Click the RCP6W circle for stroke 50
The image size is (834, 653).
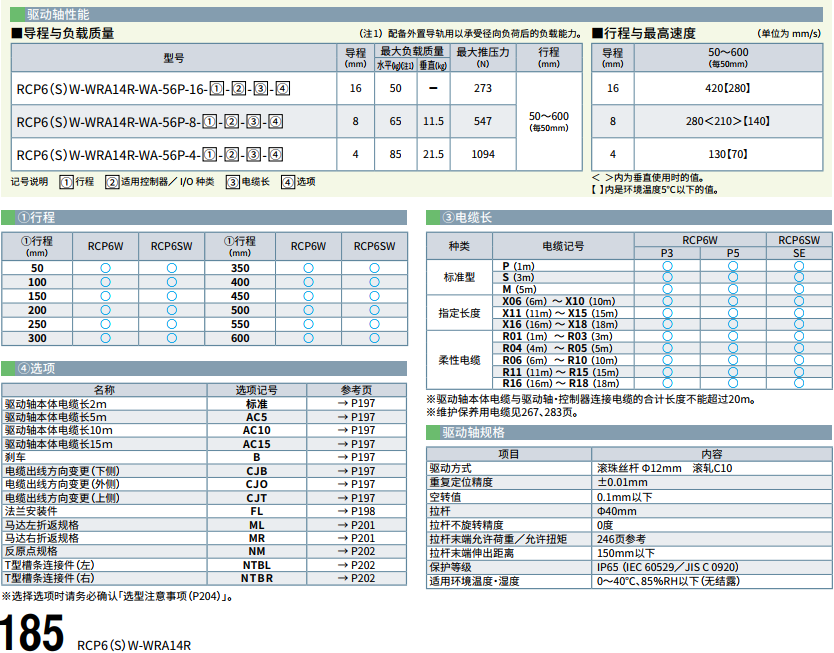[x=105, y=268]
